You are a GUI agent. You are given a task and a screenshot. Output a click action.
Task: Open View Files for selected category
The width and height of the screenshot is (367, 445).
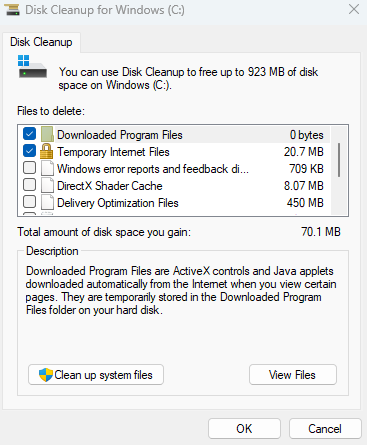tap(293, 375)
